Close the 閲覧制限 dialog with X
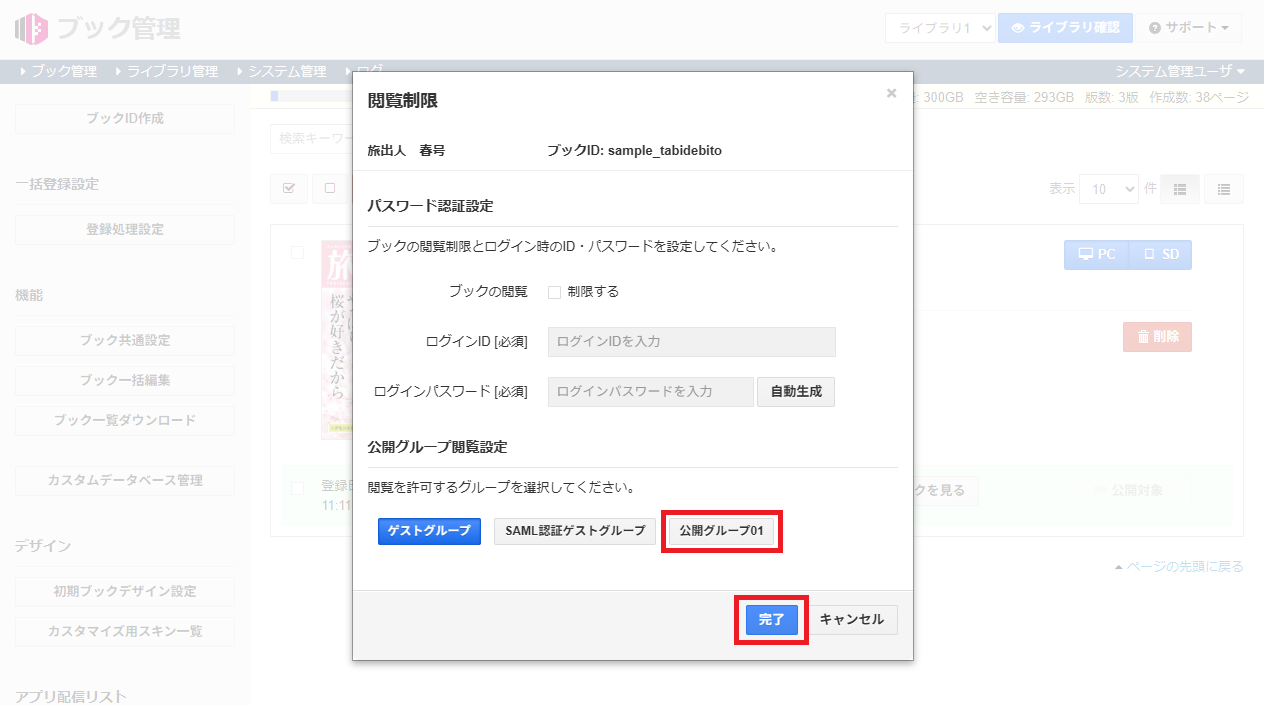 [891, 94]
